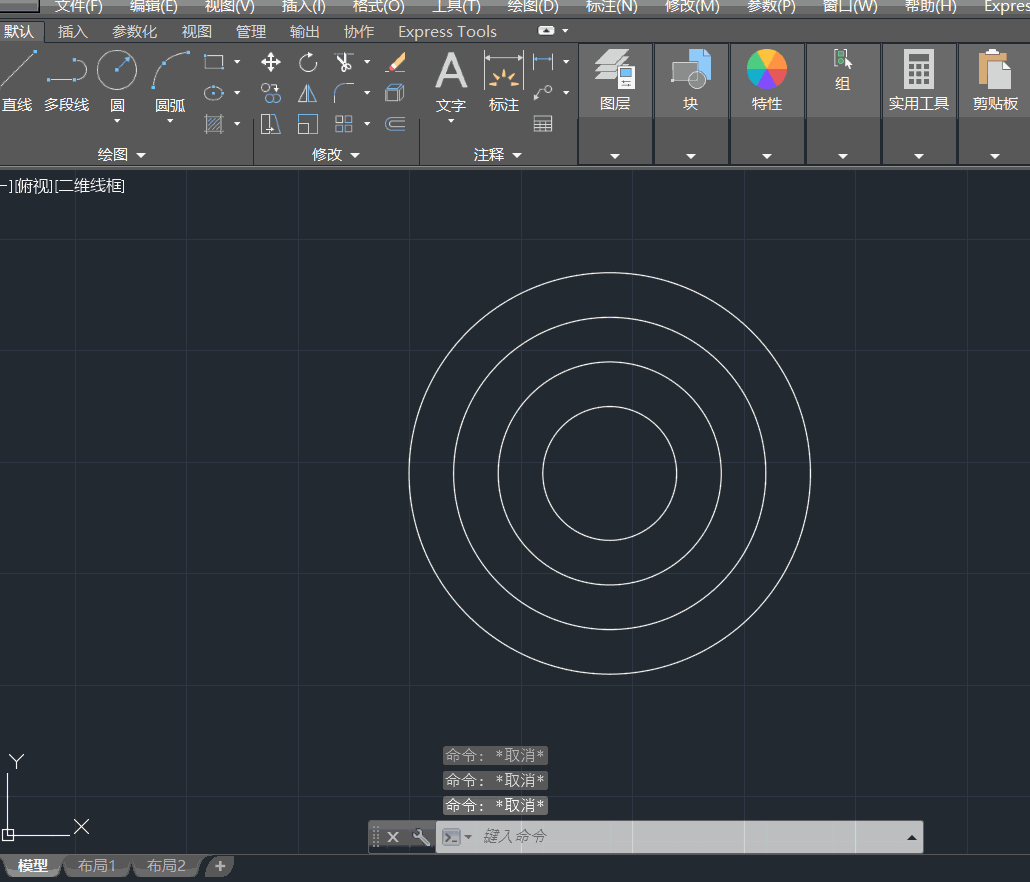This screenshot has width=1030, height=882.
Task: Expand command line history arrow
Action: coord(912,837)
